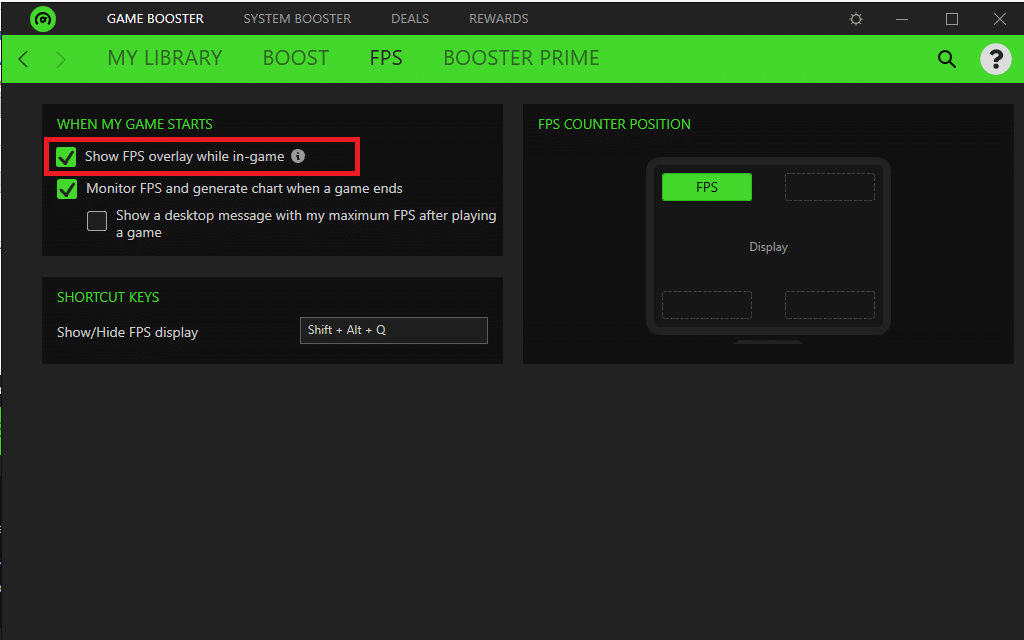The width and height of the screenshot is (1024, 640).
Task: Click the search magnifier icon
Action: click(946, 59)
